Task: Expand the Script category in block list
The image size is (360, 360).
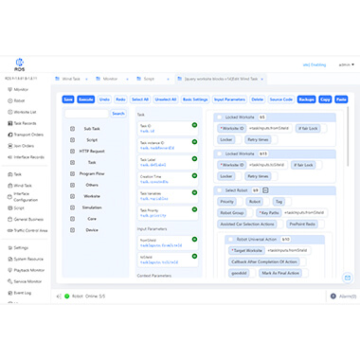Action: pos(72,140)
